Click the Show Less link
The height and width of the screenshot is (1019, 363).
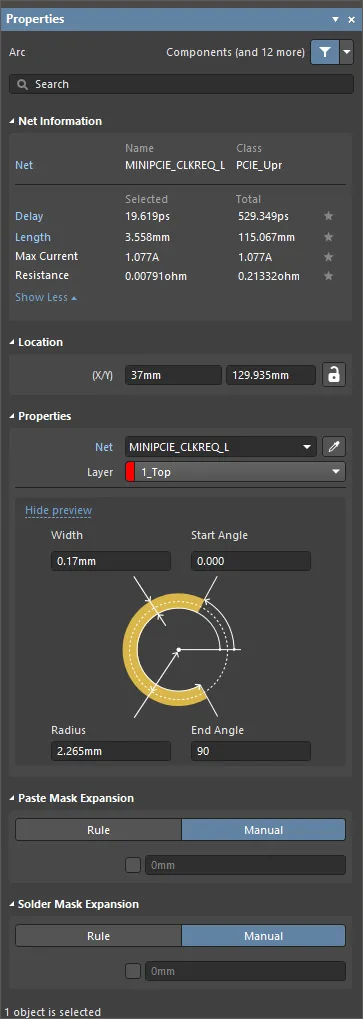(x=46, y=298)
